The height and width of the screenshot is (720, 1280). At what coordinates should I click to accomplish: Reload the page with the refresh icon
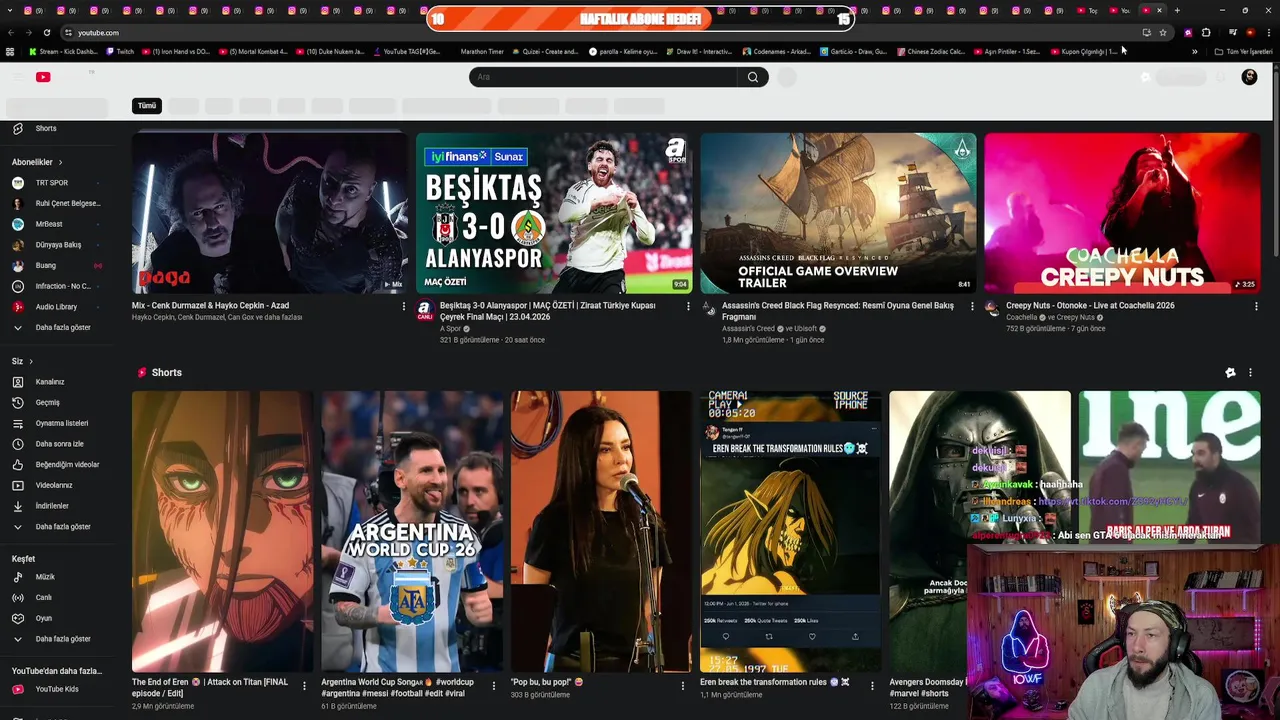(x=46, y=32)
